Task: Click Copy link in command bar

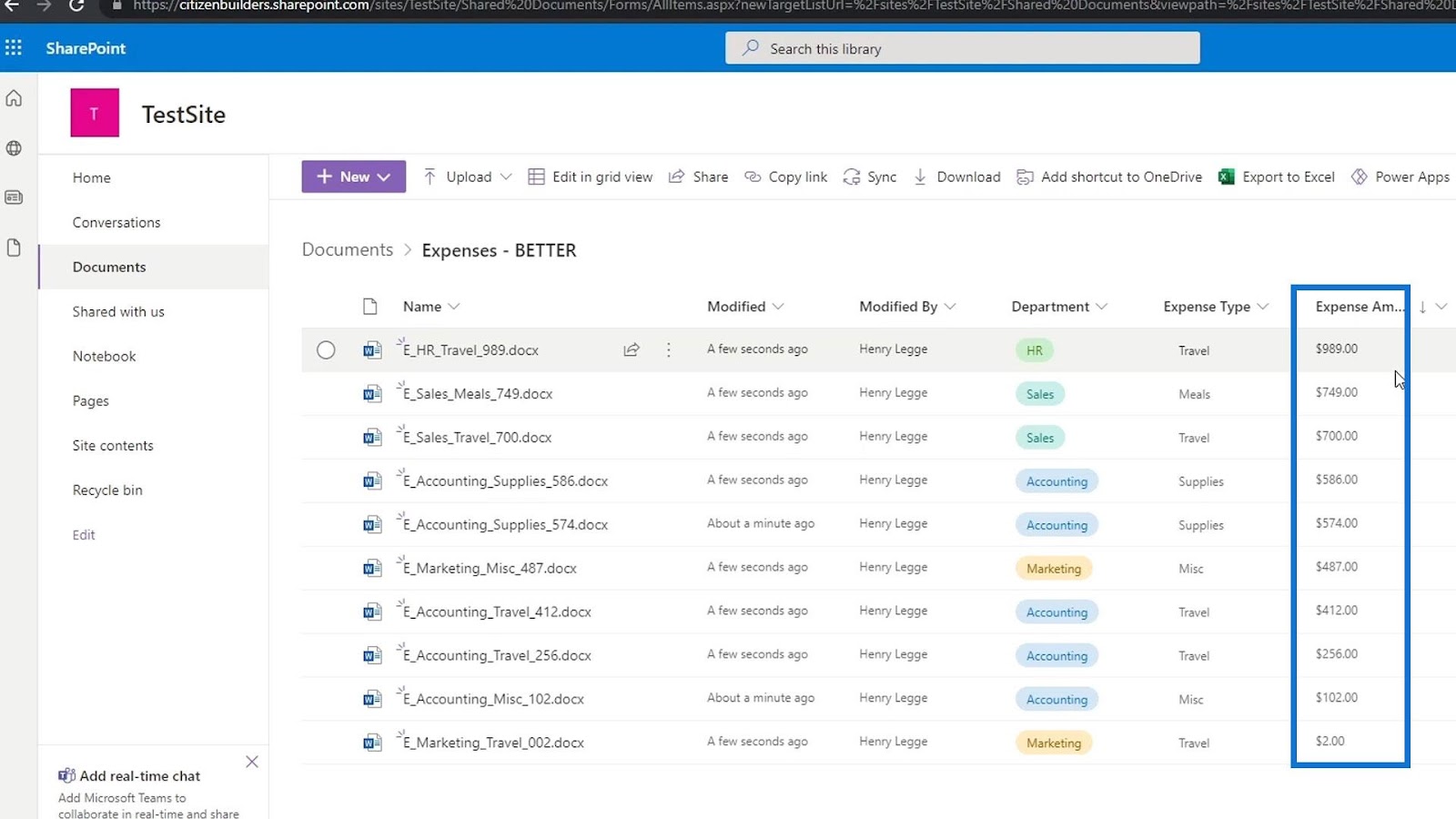Action: pos(786,177)
